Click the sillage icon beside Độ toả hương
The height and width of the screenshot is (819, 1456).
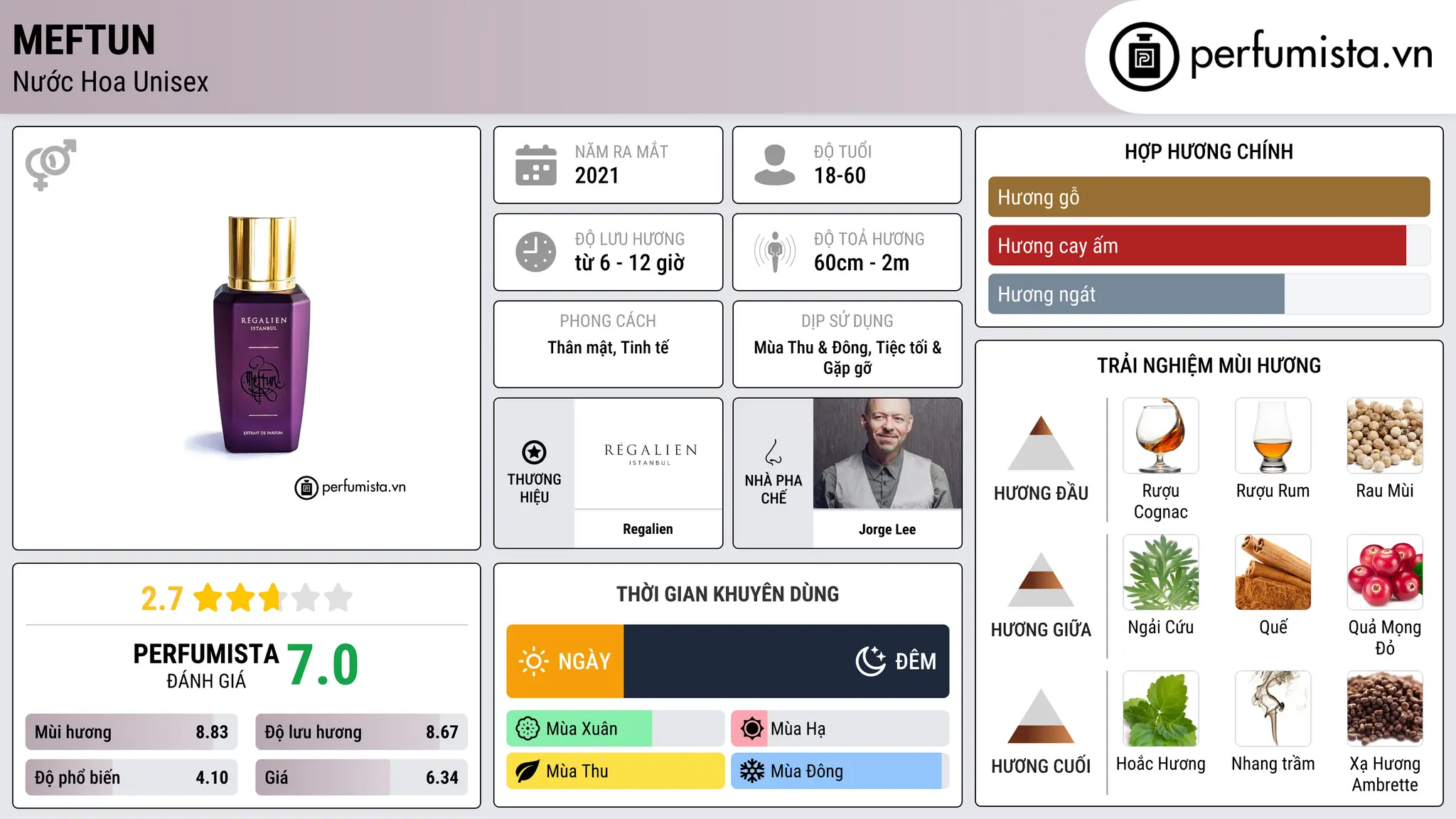(774, 252)
